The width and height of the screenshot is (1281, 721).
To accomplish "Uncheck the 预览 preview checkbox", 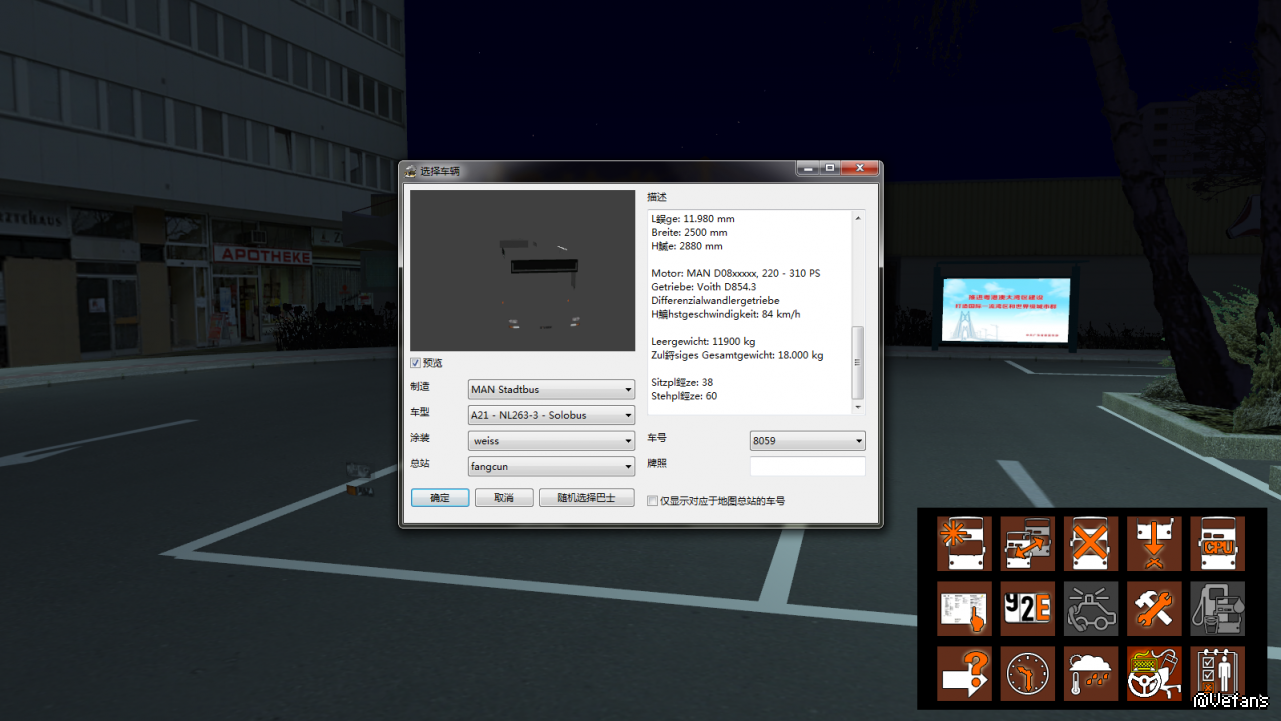I will coord(416,363).
